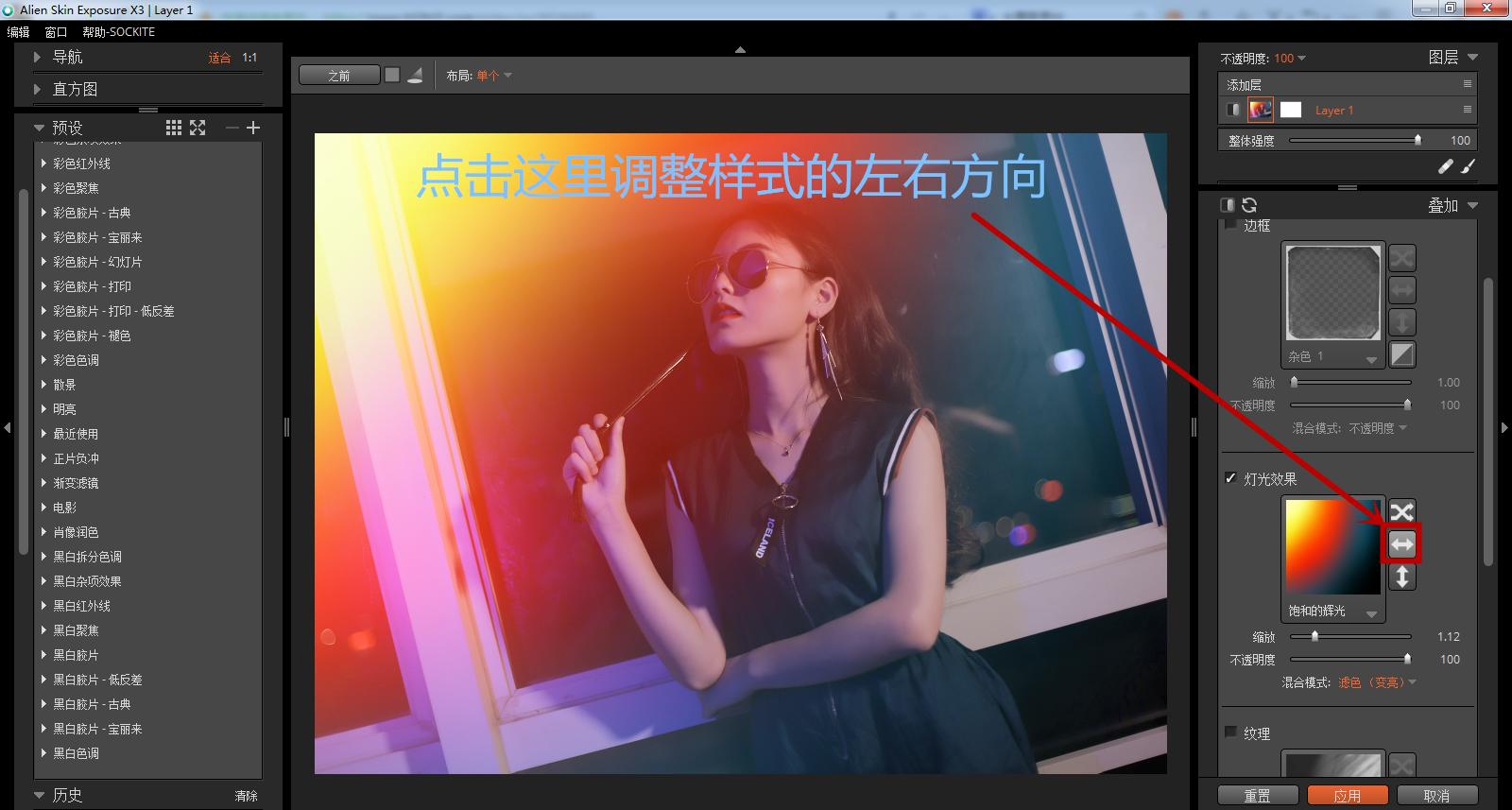Viewport: 1512px width, 810px height.
Task: Set zoom to 适合 fit
Action: pyautogui.click(x=219, y=58)
